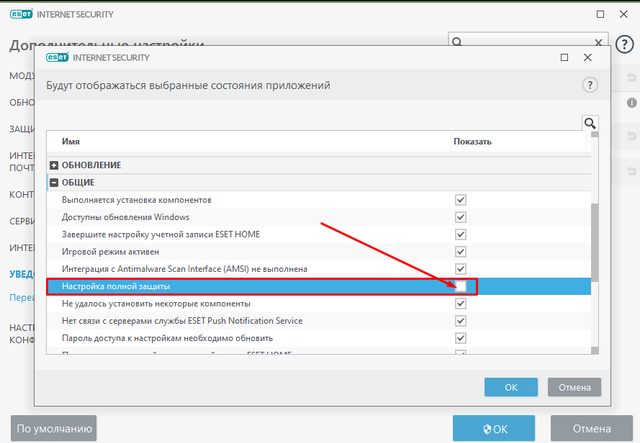The width and height of the screenshot is (640, 443).
Task: Click shield OK button in background window
Action: pos(494,429)
